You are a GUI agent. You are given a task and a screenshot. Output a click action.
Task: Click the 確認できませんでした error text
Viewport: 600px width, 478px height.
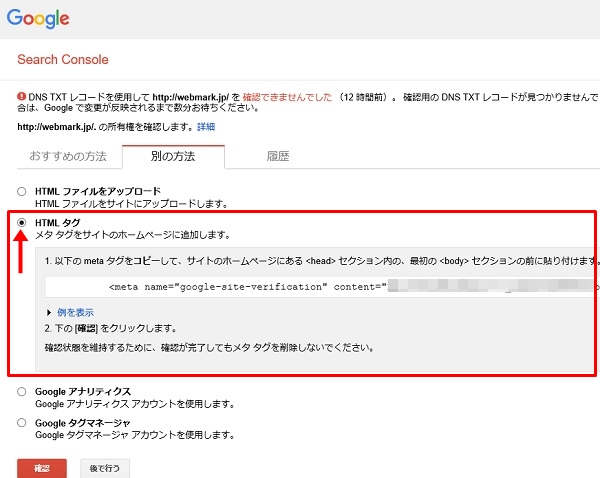(287, 97)
